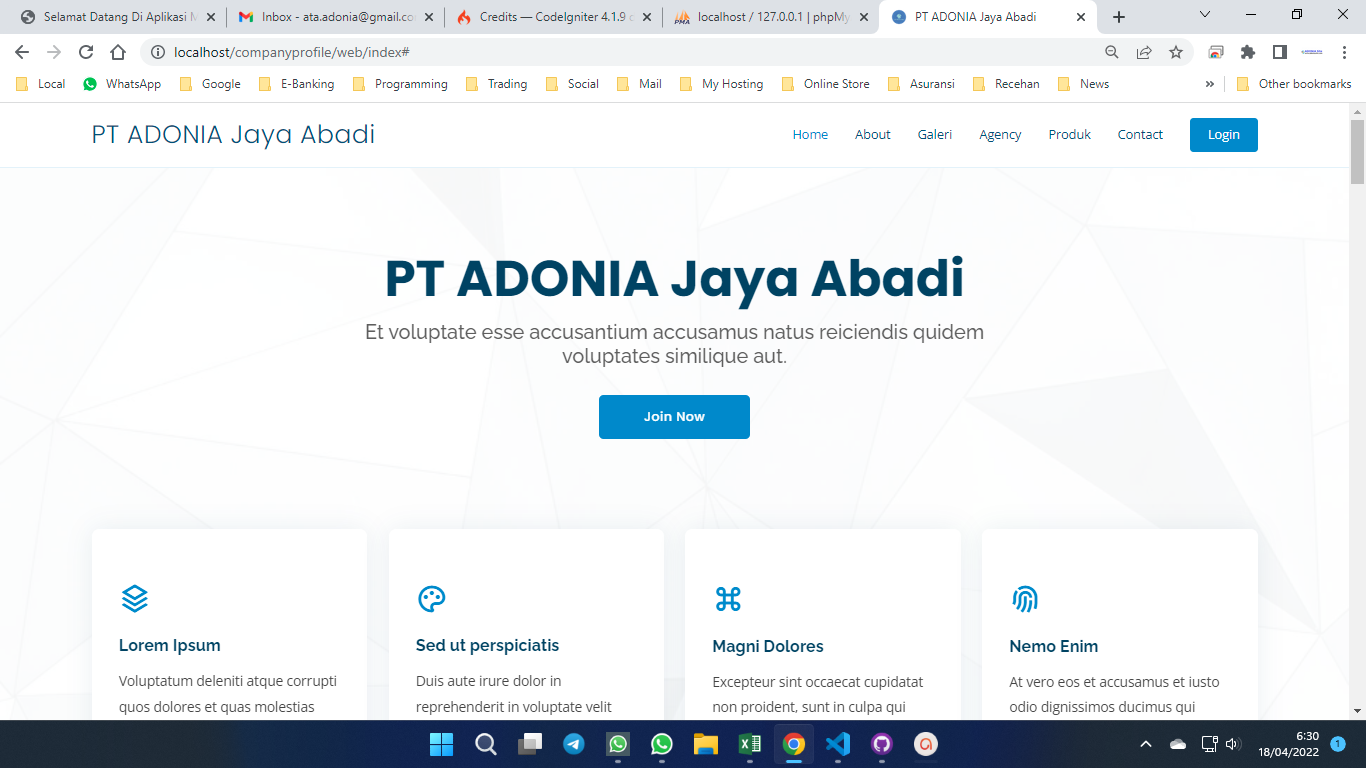1366x768 pixels.
Task: Open the Chrome three-dot menu
Action: 1344,52
